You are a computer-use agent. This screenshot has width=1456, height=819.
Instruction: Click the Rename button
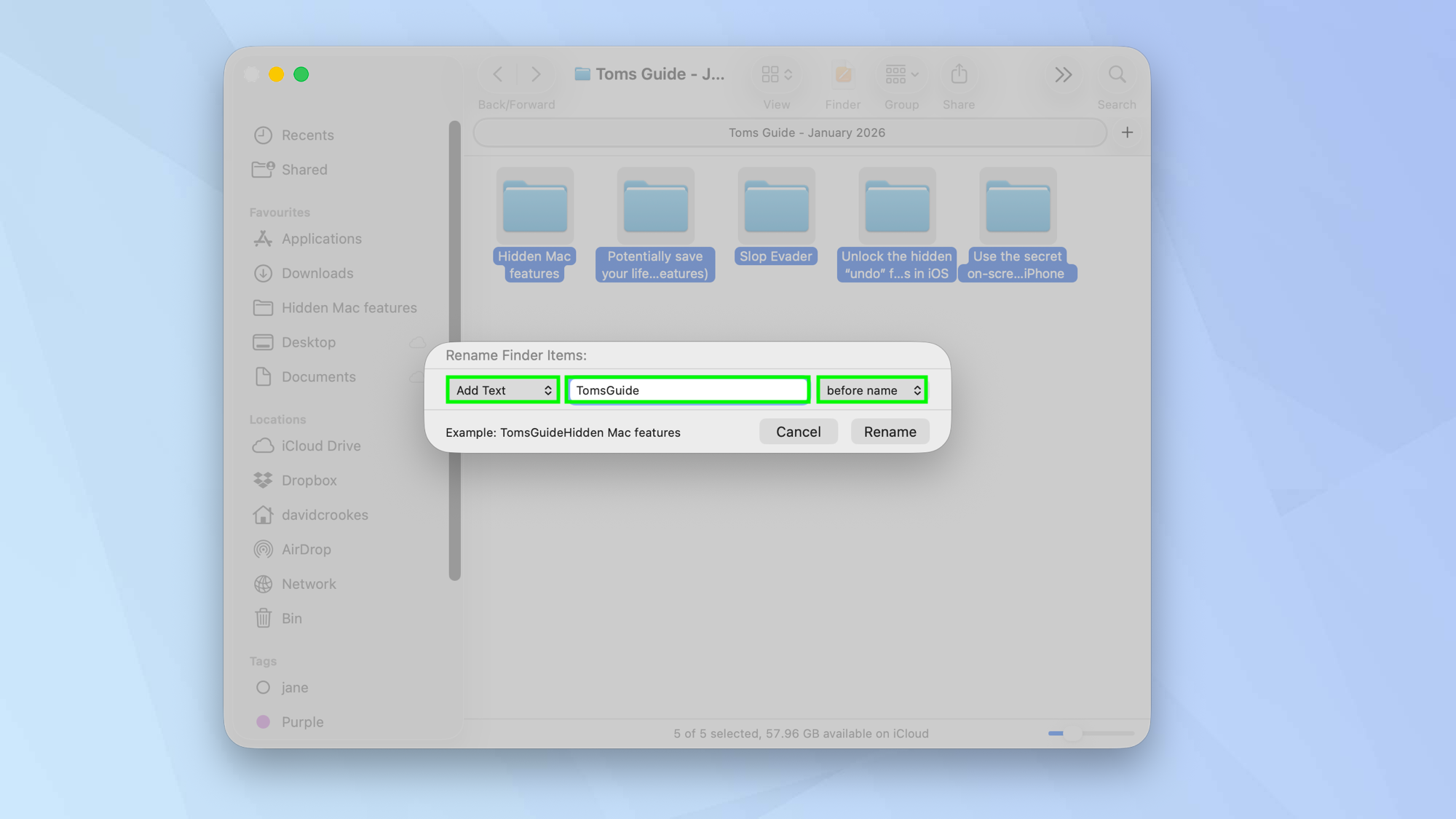890,431
